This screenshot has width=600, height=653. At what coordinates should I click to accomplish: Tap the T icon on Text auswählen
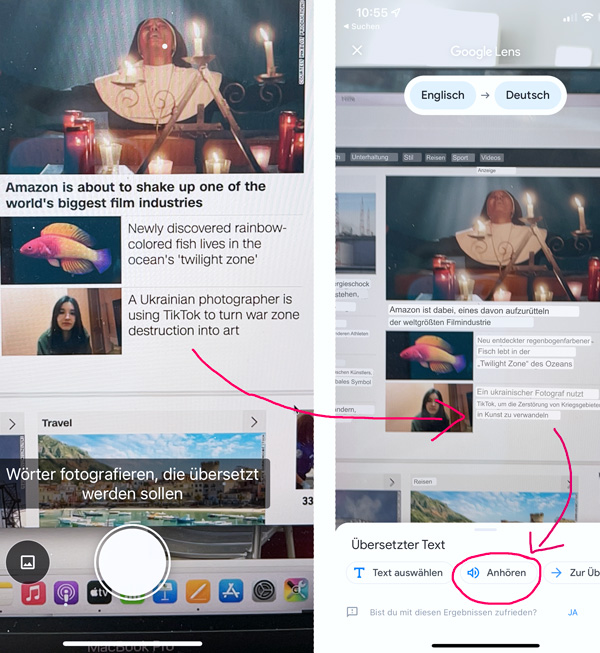(359, 573)
